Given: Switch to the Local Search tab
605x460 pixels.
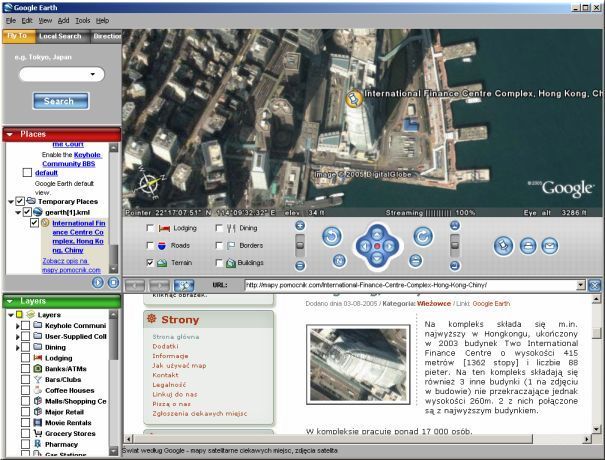Looking at the screenshot, I should 61,36.
